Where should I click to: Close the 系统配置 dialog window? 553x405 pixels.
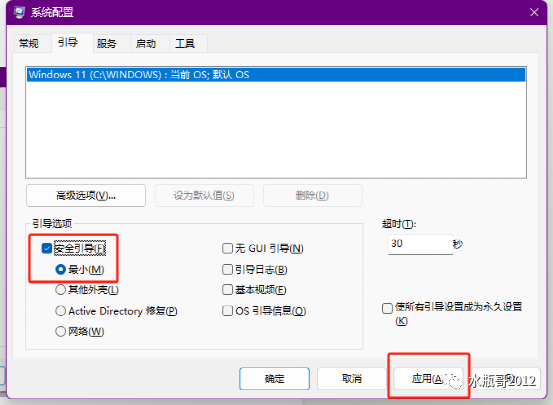(534, 12)
